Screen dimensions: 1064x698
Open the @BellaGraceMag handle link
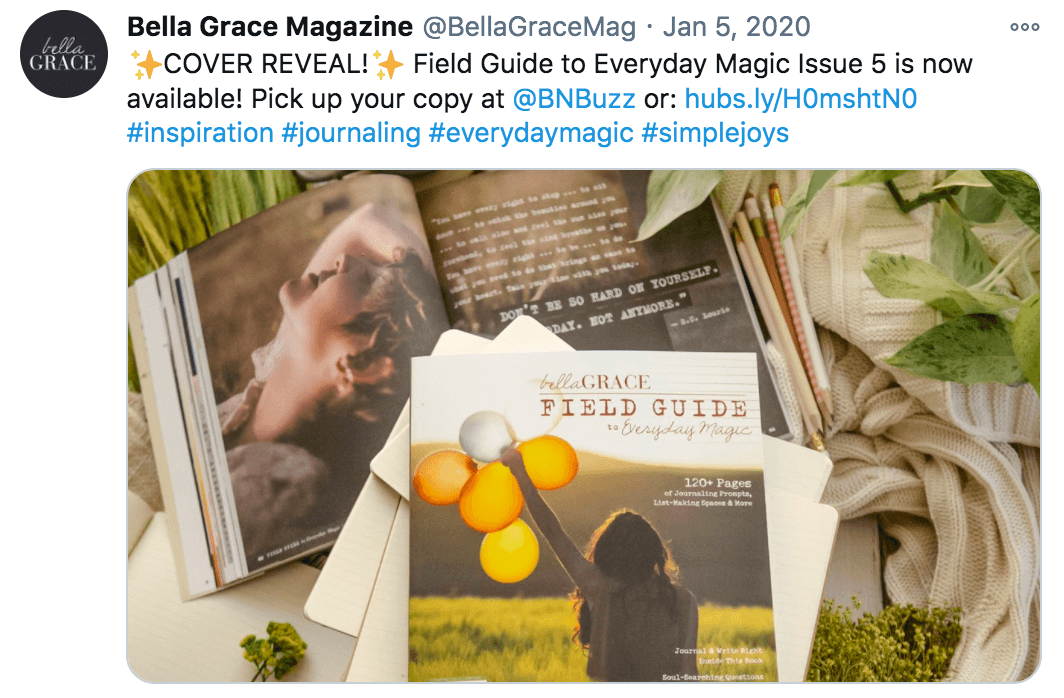tap(529, 27)
